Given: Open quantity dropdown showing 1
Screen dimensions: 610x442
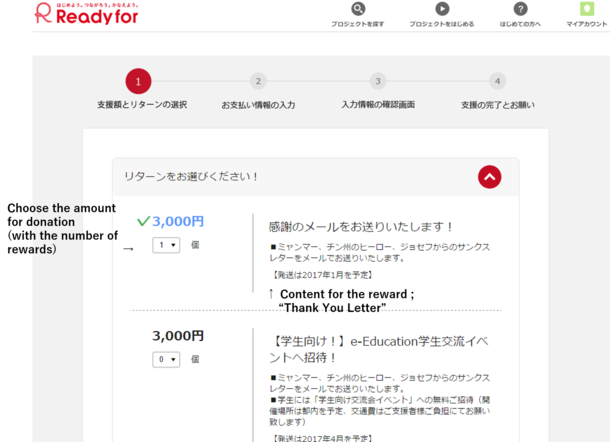Looking at the screenshot, I should (x=165, y=245).
